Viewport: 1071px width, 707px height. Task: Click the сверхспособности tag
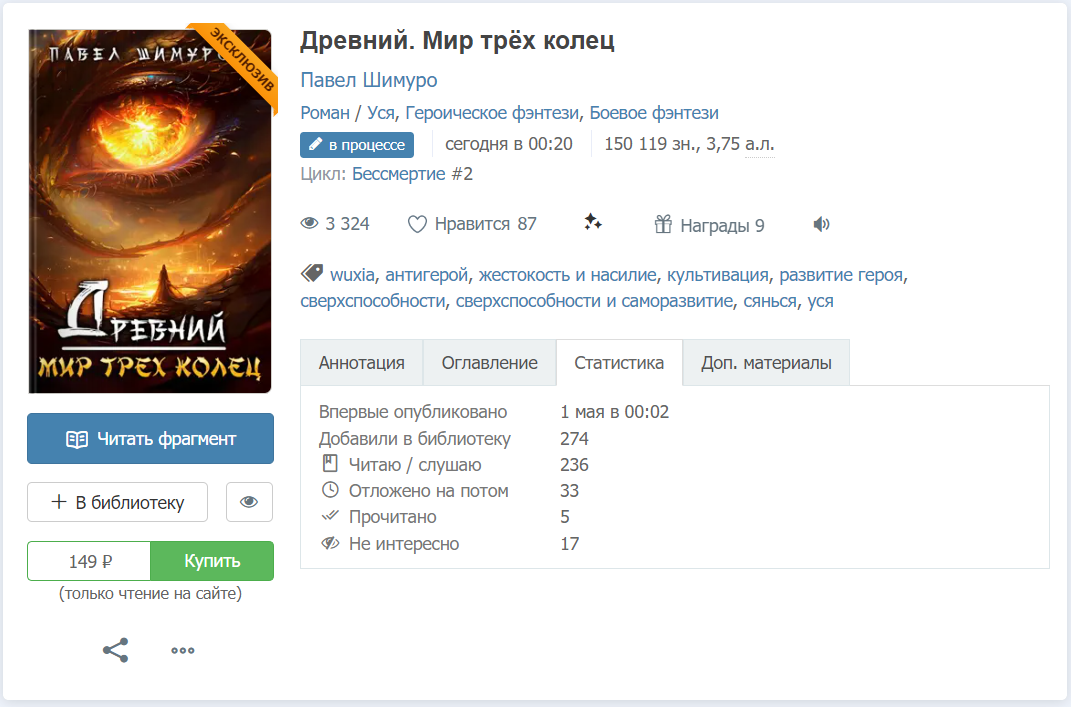(373, 301)
